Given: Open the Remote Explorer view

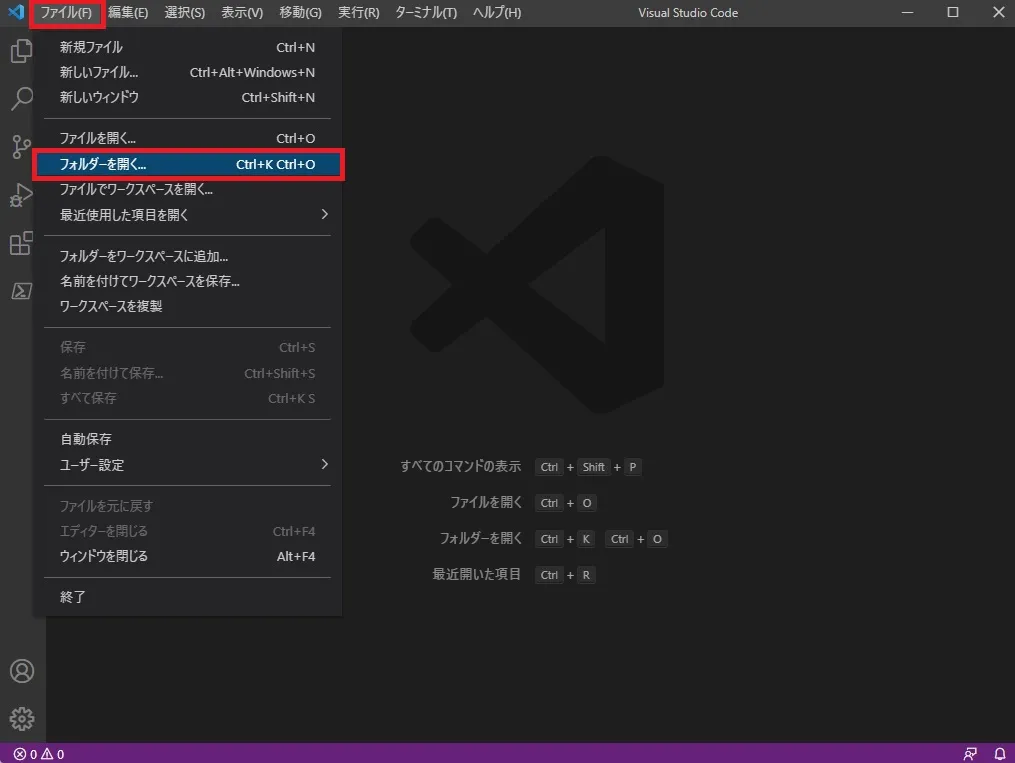Looking at the screenshot, I should 22,290.
